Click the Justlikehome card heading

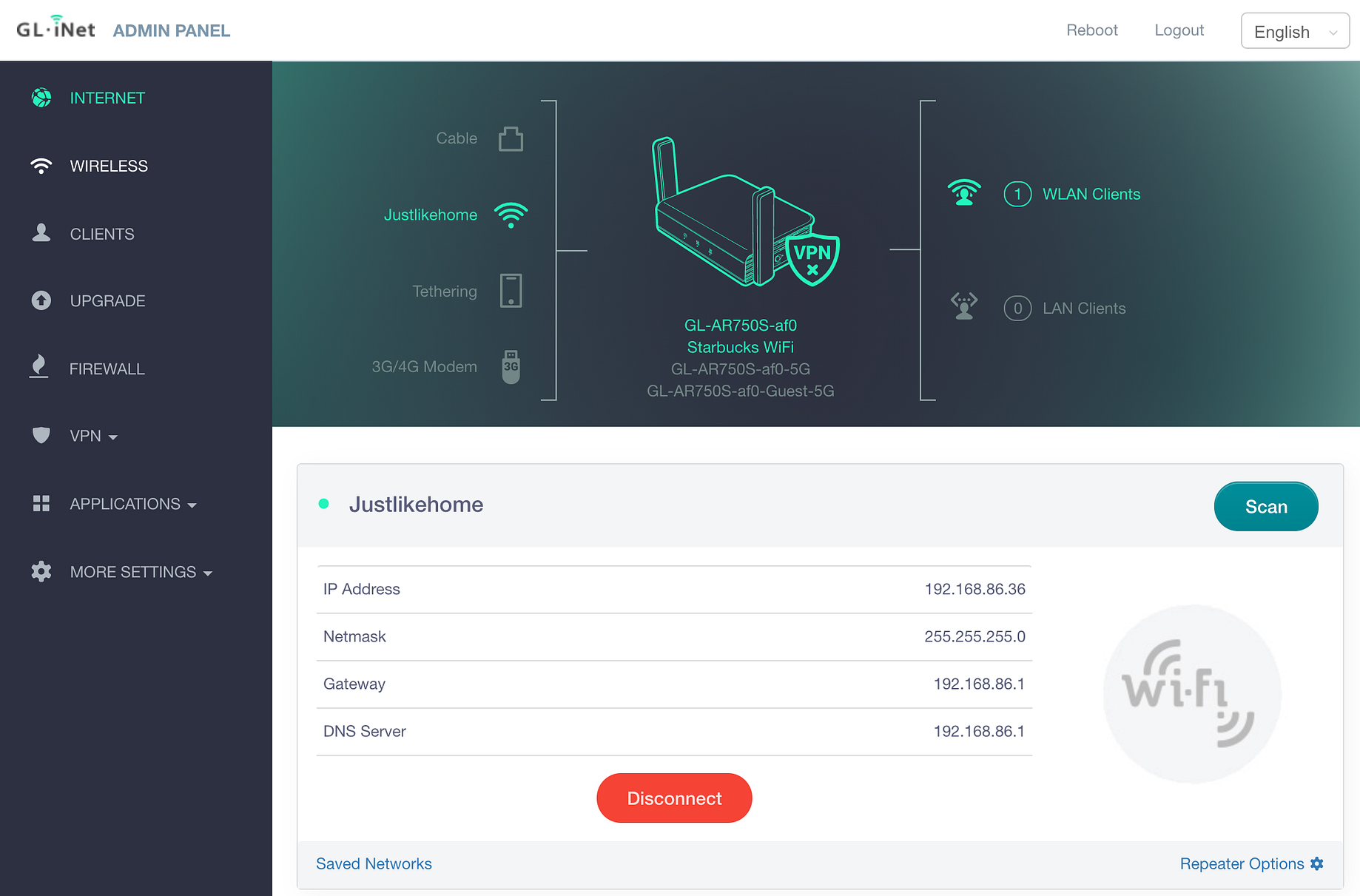pos(416,505)
